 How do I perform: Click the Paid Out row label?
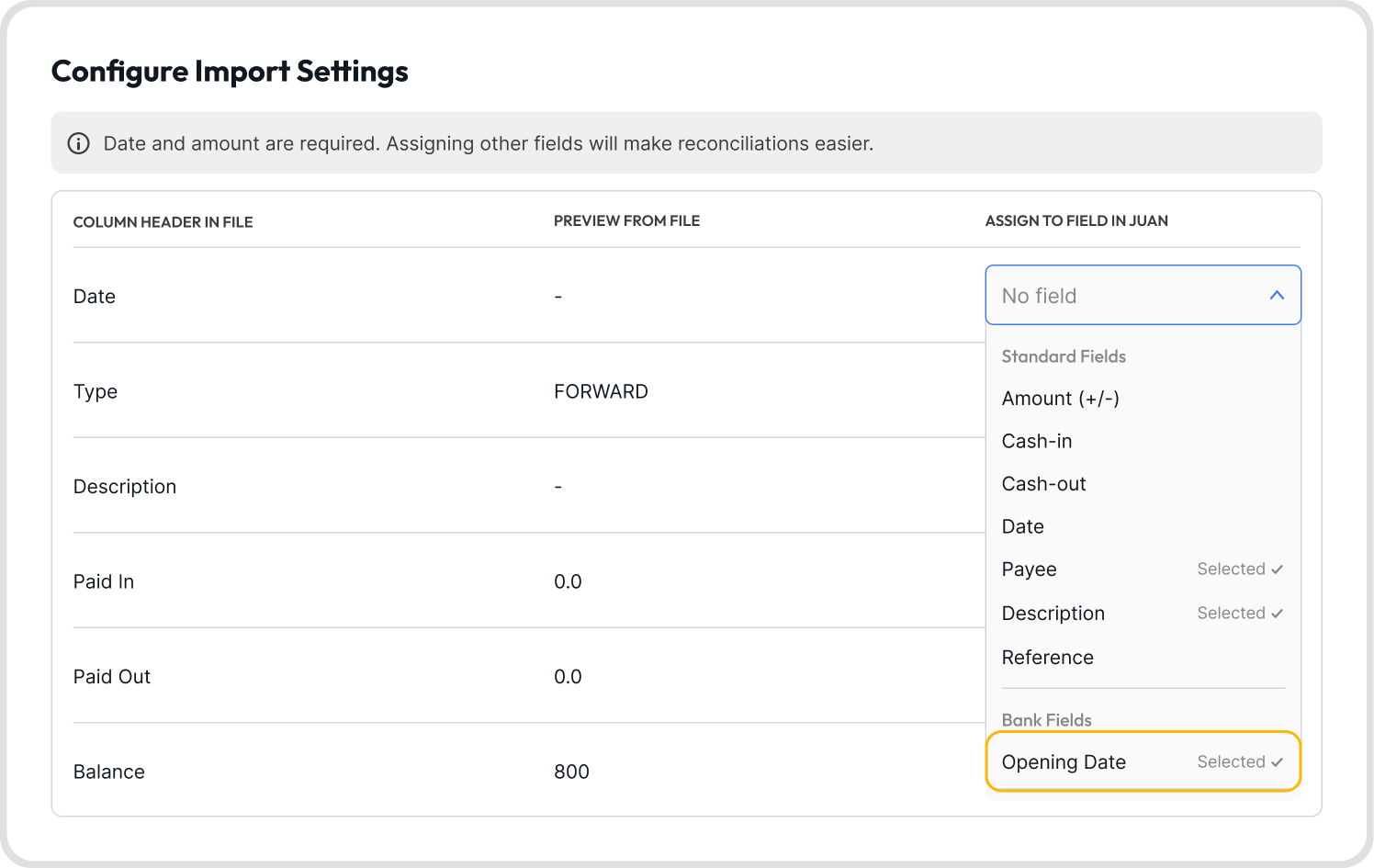(x=112, y=677)
